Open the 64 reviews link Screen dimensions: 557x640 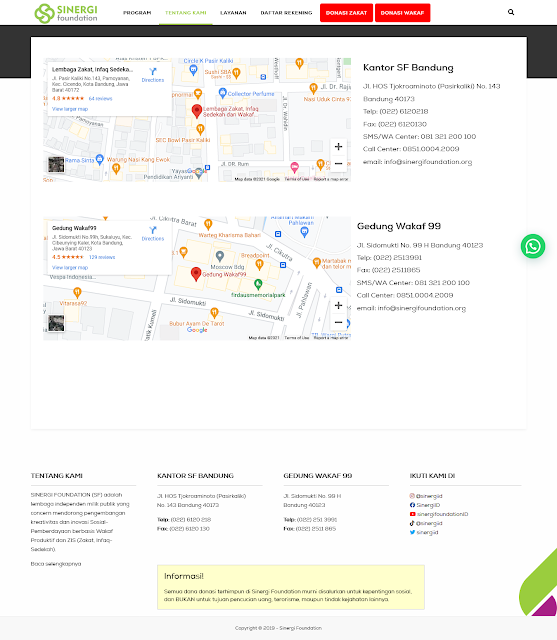tap(100, 98)
